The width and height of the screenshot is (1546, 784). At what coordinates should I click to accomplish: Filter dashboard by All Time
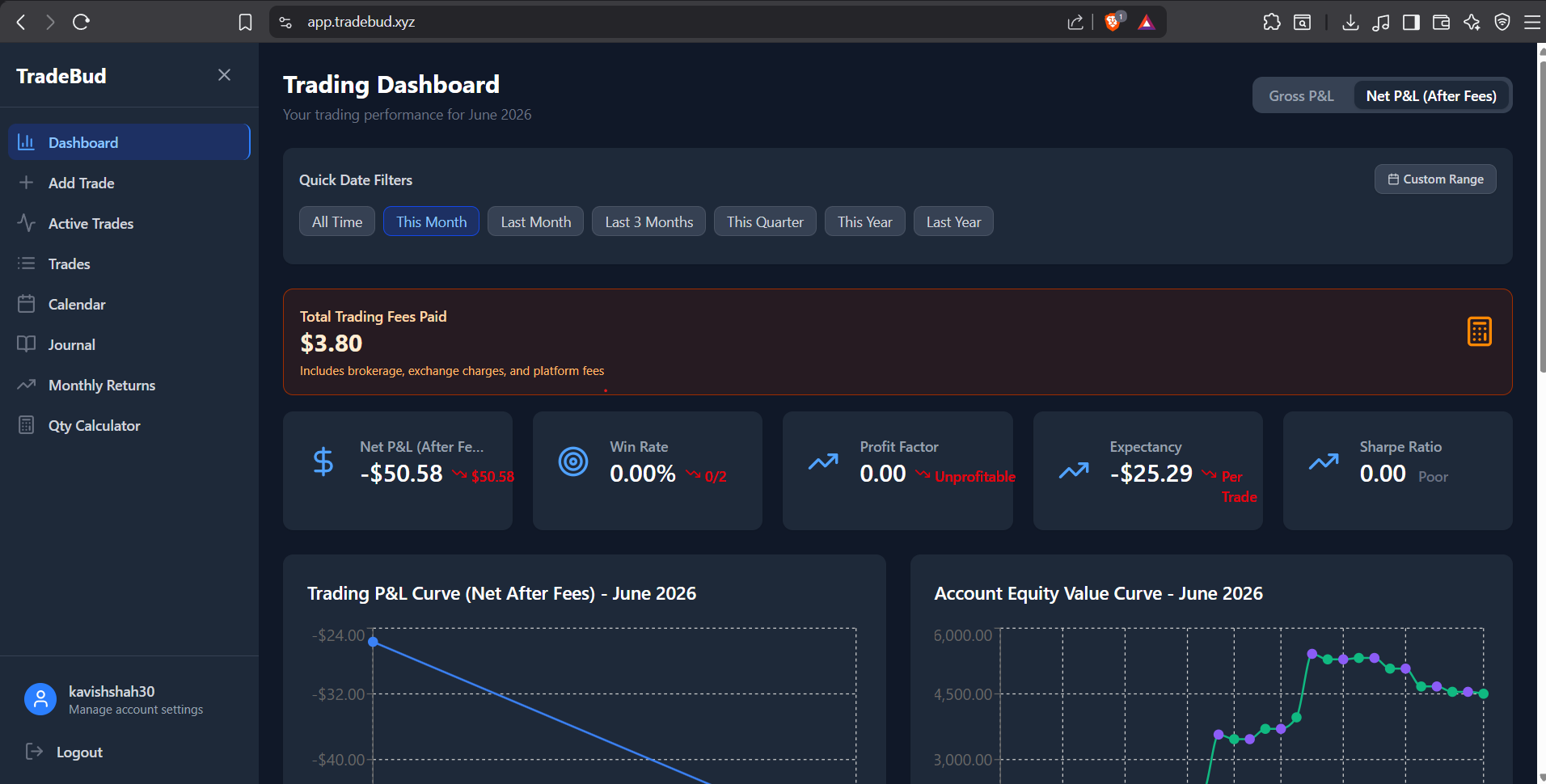point(337,221)
